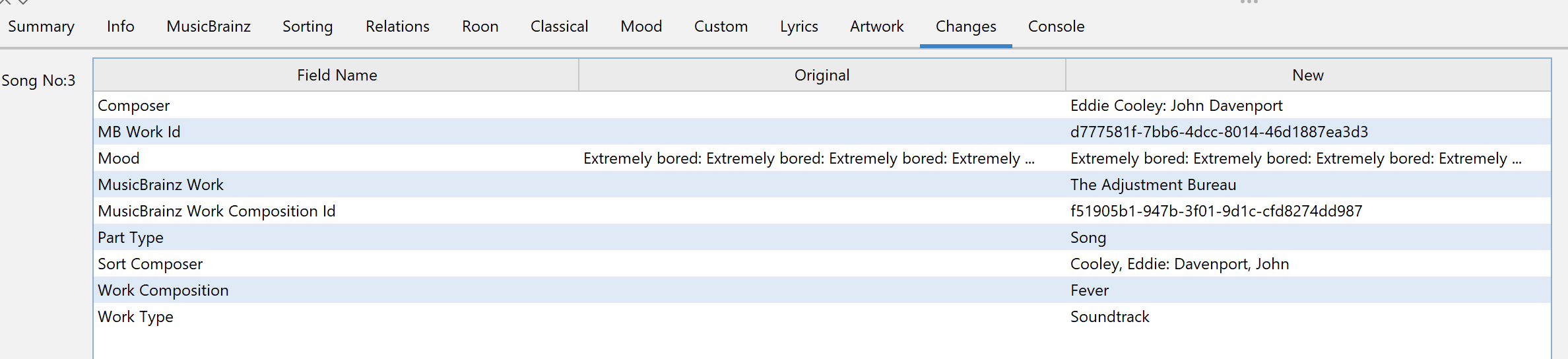Select the Custom tab
The width and height of the screenshot is (1568, 359).
click(x=721, y=26)
